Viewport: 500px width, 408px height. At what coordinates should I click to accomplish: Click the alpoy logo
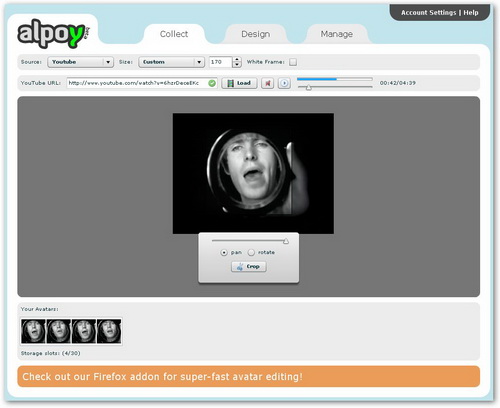tap(53, 34)
